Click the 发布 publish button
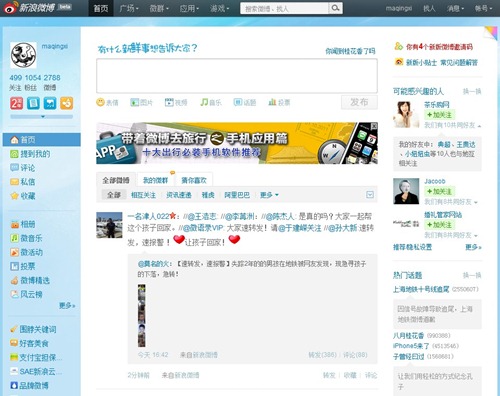 359,102
